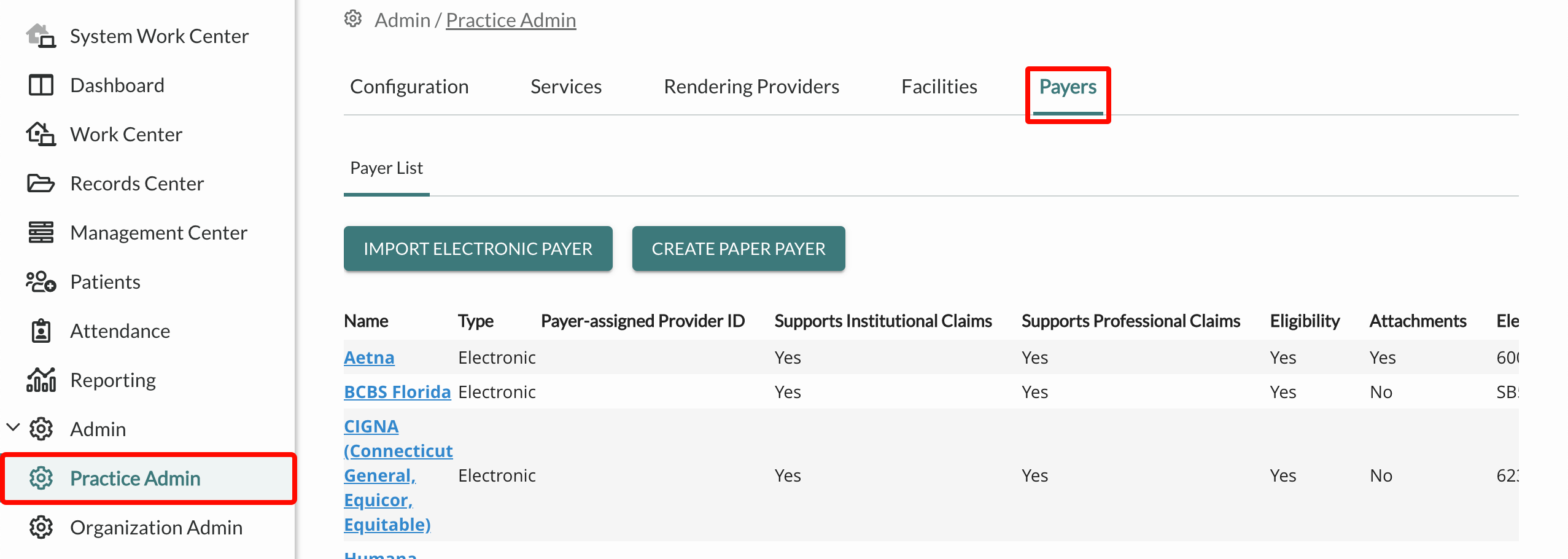The image size is (1568, 559).
Task: Open the Aetna payer link
Action: 369,358
